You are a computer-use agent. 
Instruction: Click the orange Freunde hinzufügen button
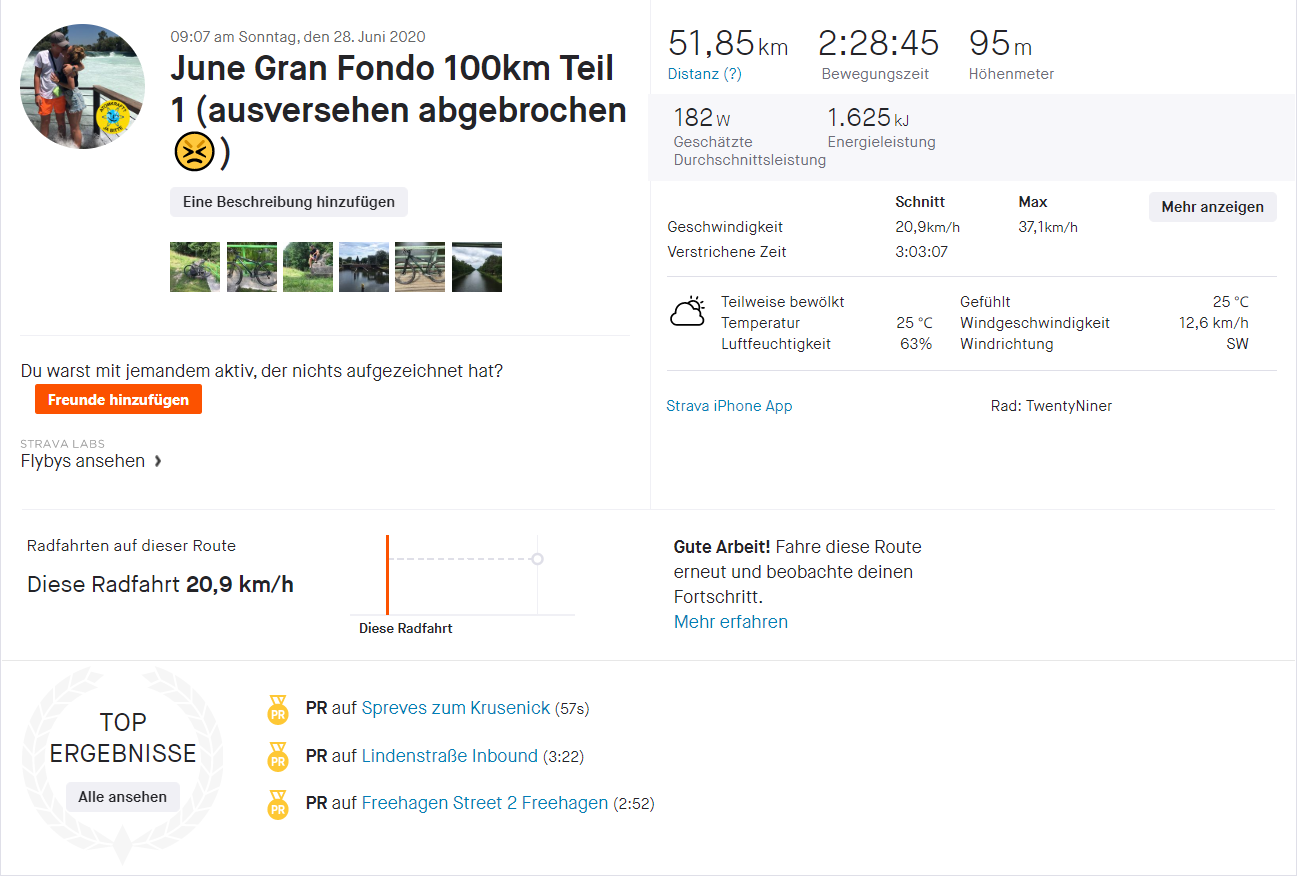[118, 399]
